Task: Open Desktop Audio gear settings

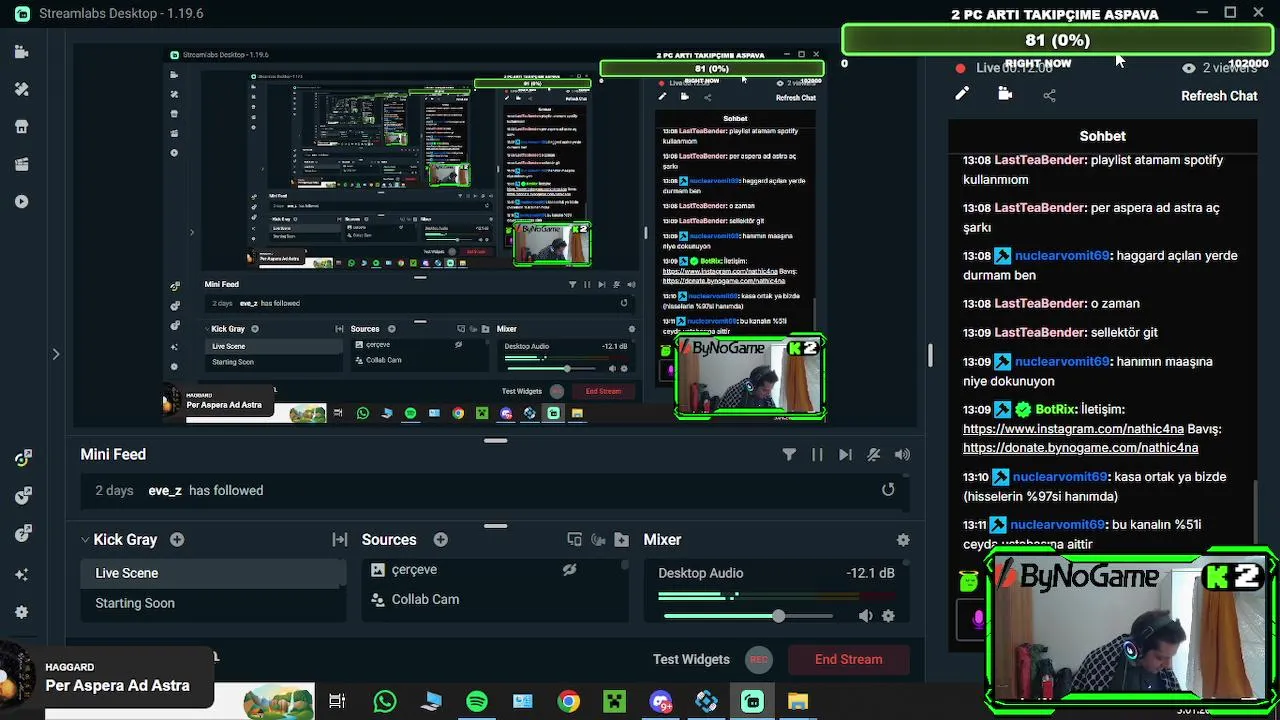Action: [888, 616]
